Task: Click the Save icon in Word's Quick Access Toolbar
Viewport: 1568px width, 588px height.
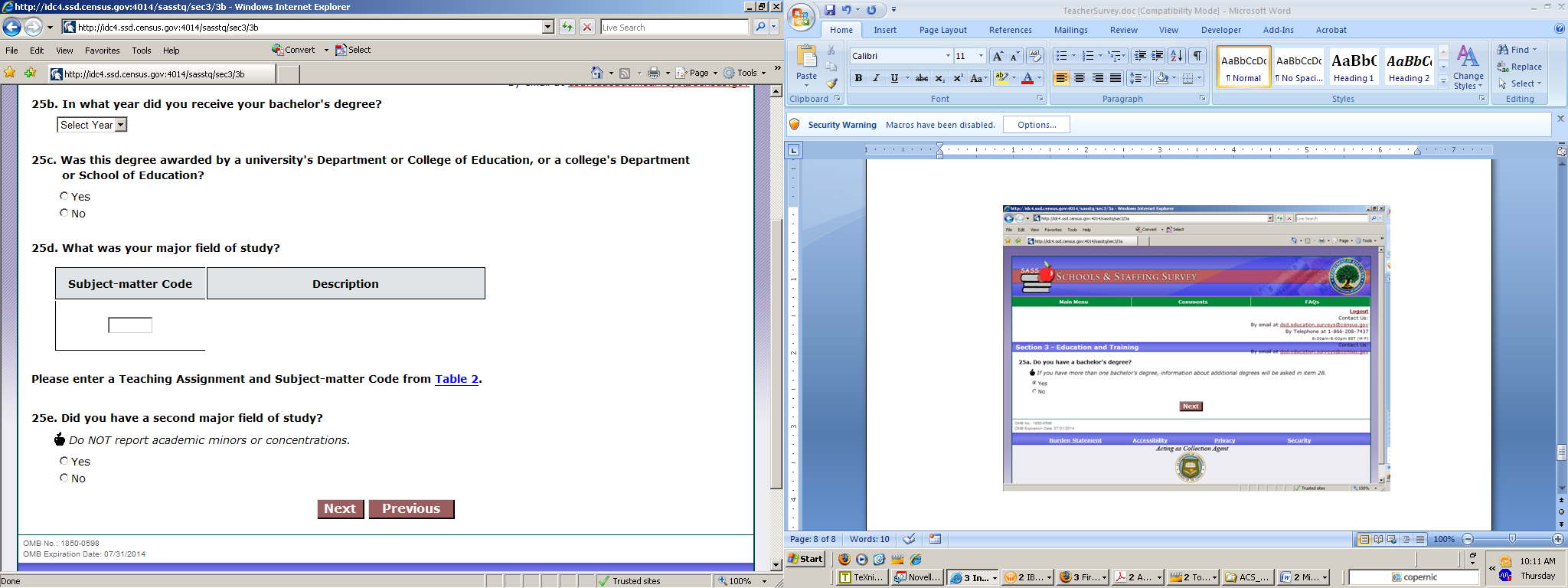Action: tap(829, 10)
